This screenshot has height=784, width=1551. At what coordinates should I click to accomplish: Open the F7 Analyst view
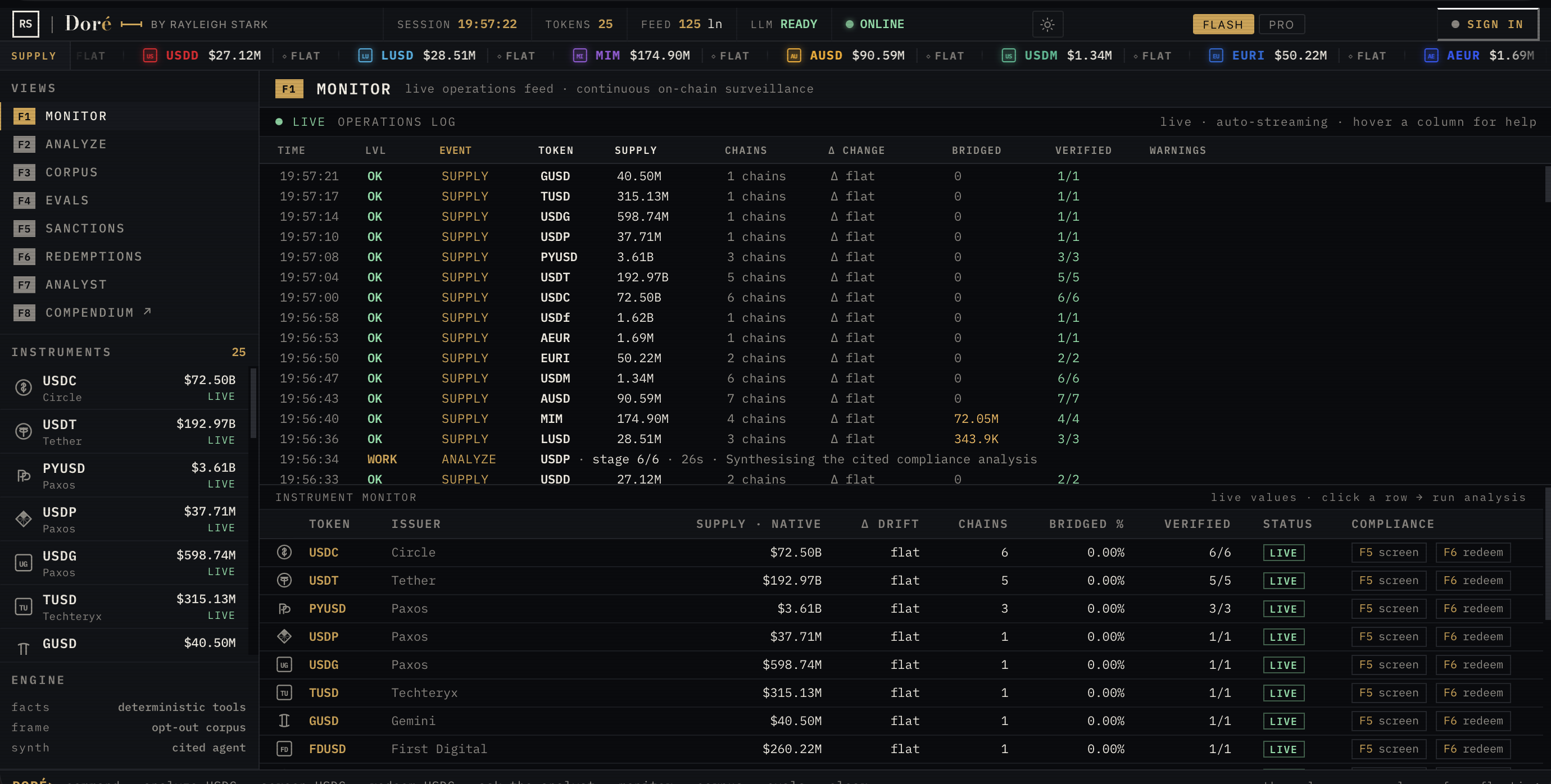coord(129,285)
